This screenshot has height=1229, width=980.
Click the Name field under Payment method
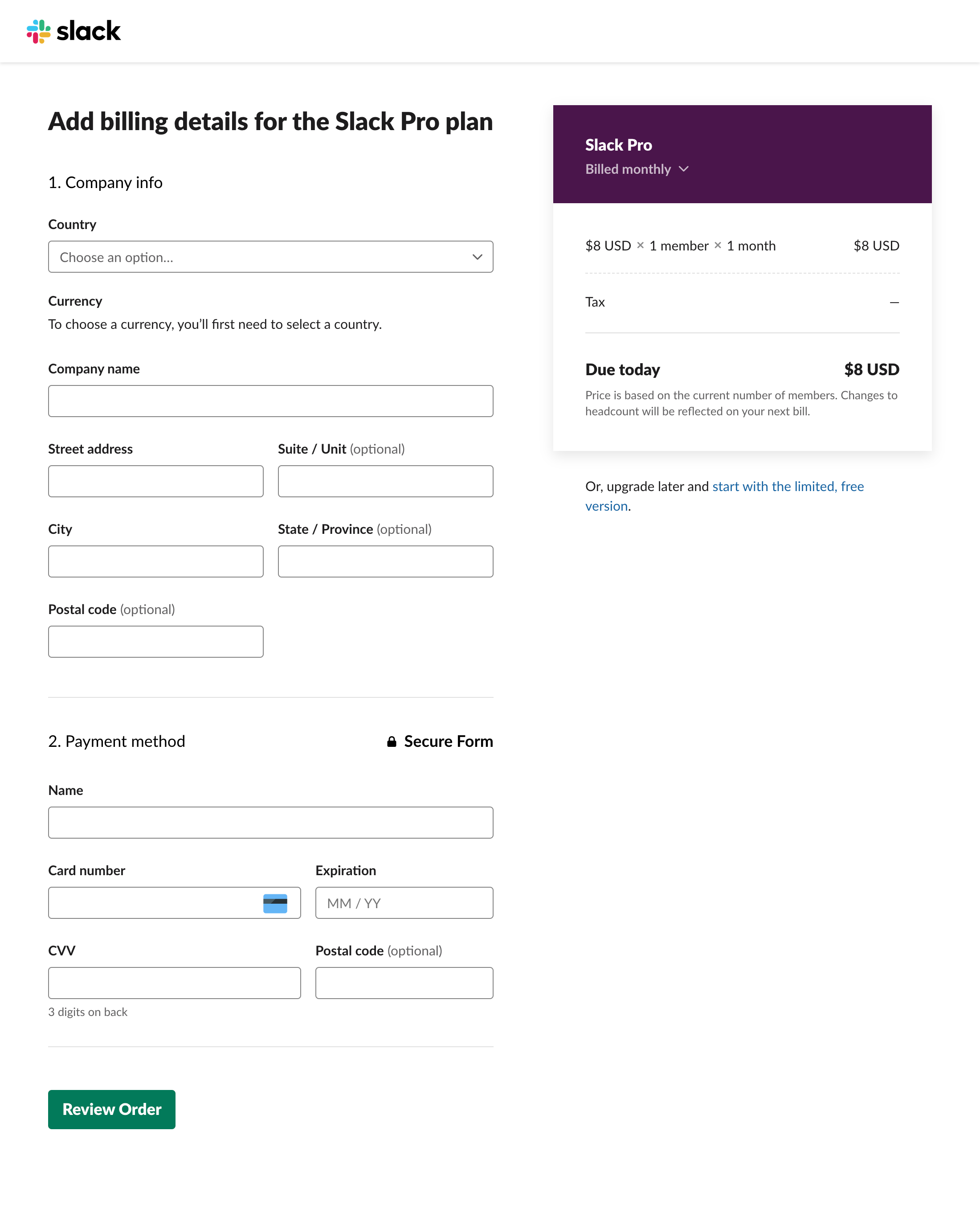coord(271,823)
